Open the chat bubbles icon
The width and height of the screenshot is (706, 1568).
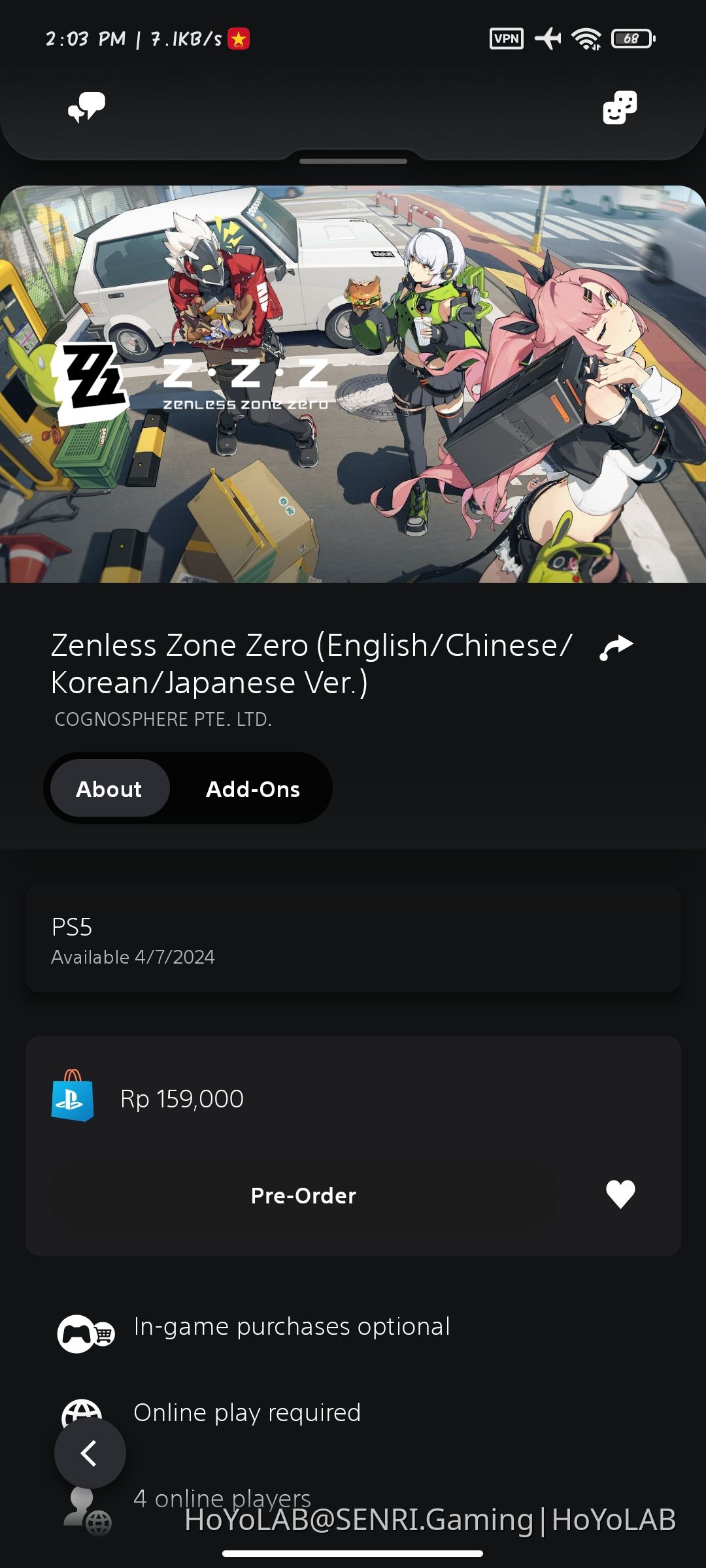coord(87,107)
